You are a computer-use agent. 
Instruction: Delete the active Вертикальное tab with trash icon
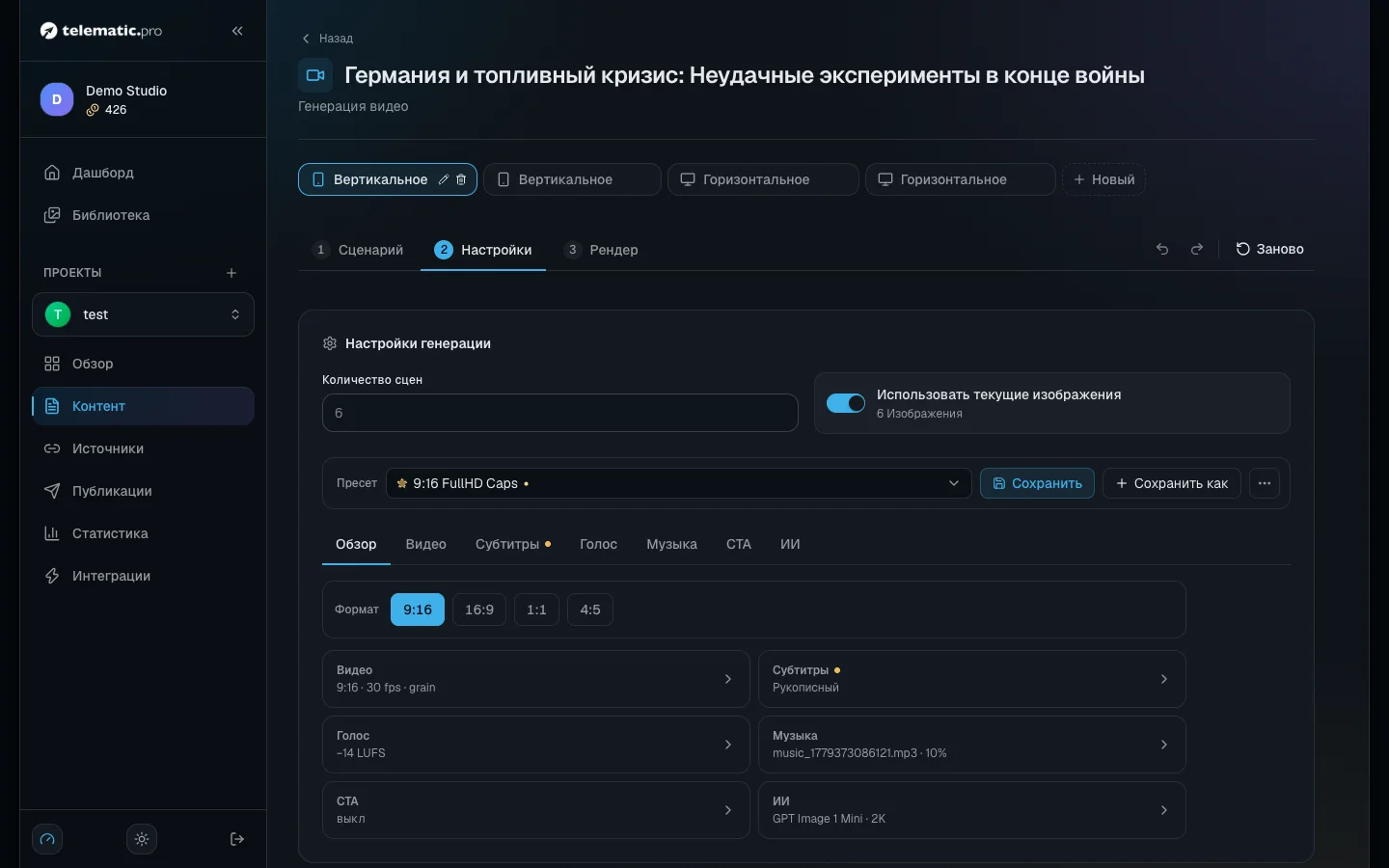click(461, 179)
